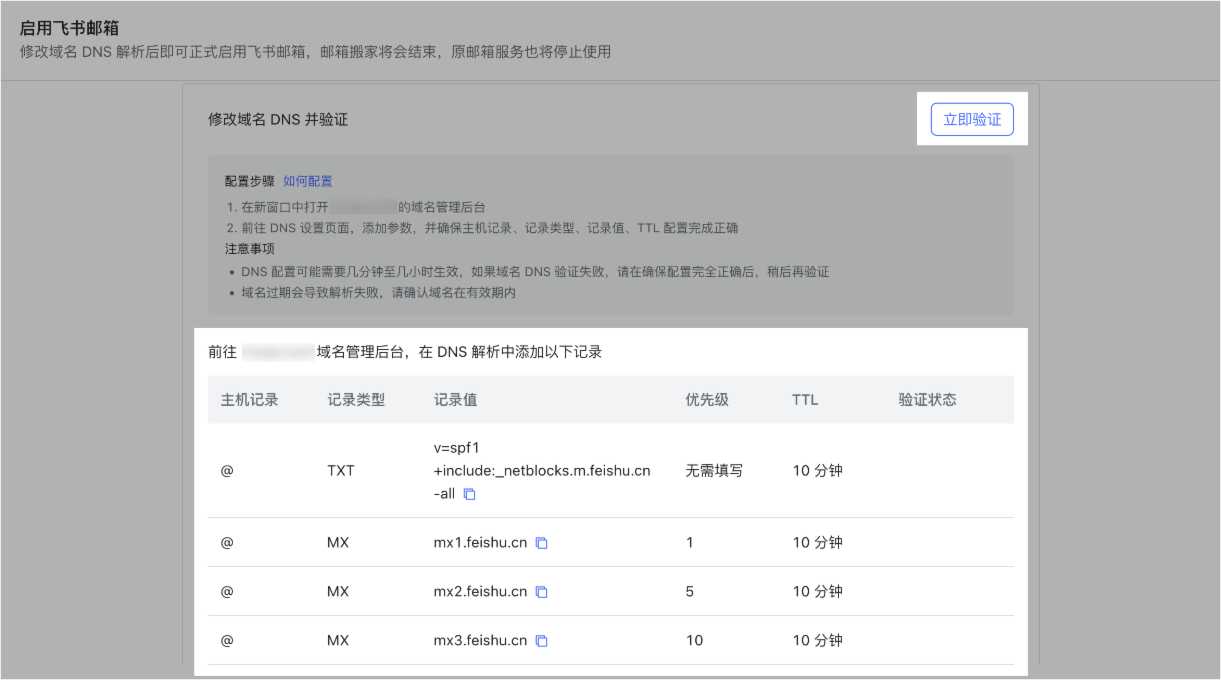Screen dimensions: 1221x680
Task: Click the MX type cell for mx2.feishu.cn
Action: point(338,592)
